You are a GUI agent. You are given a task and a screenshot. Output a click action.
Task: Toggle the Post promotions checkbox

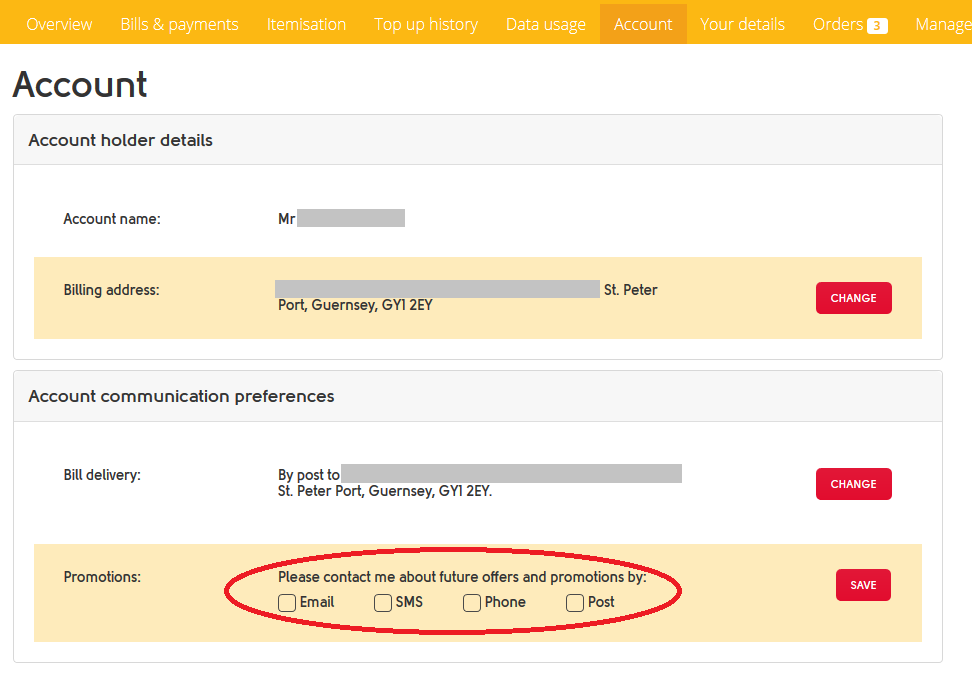coord(575,603)
